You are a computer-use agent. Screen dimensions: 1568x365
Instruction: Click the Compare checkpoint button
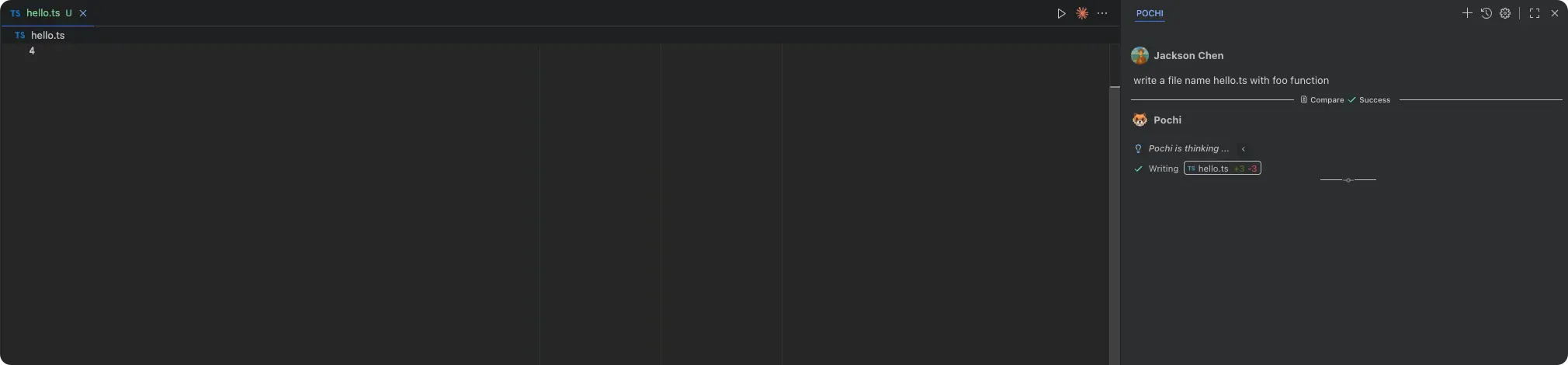point(1322,99)
